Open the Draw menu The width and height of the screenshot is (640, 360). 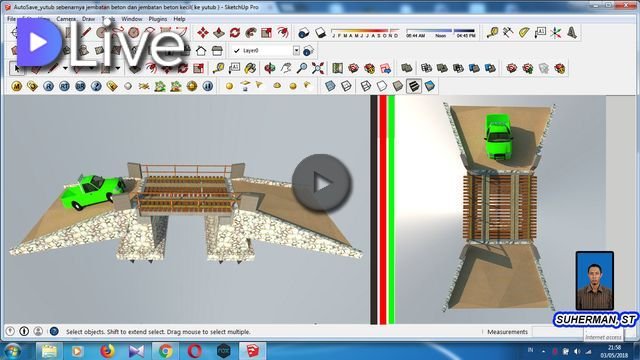coord(88,19)
